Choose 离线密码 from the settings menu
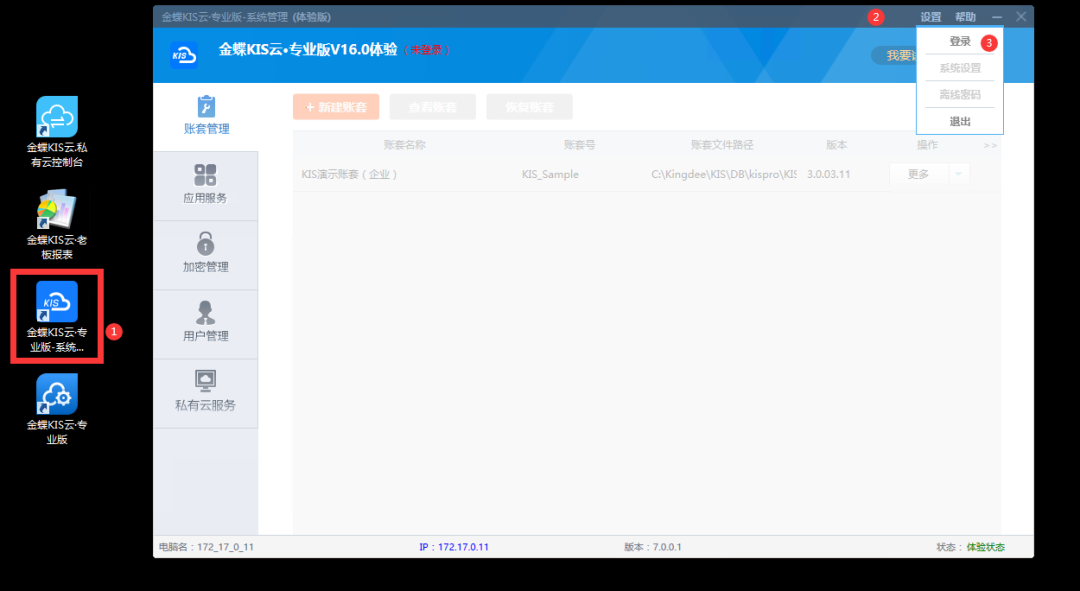Image resolution: width=1080 pixels, height=591 pixels. pyautogui.click(x=959, y=95)
